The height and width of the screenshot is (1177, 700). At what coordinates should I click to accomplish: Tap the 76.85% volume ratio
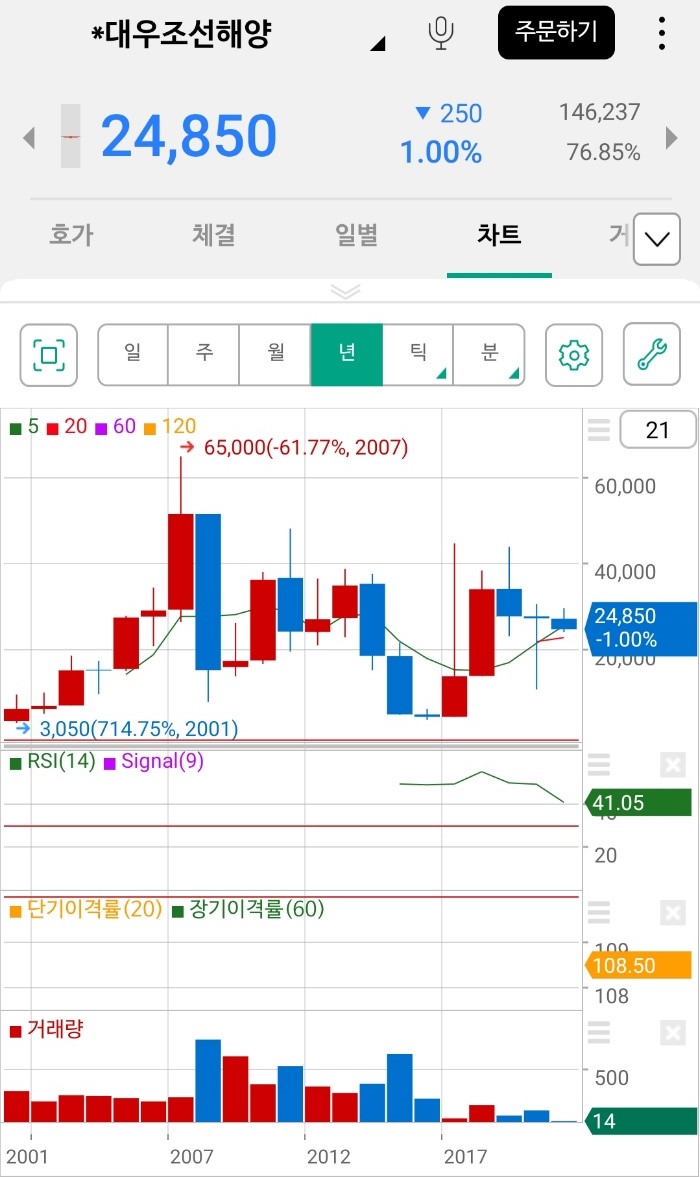[x=603, y=153]
